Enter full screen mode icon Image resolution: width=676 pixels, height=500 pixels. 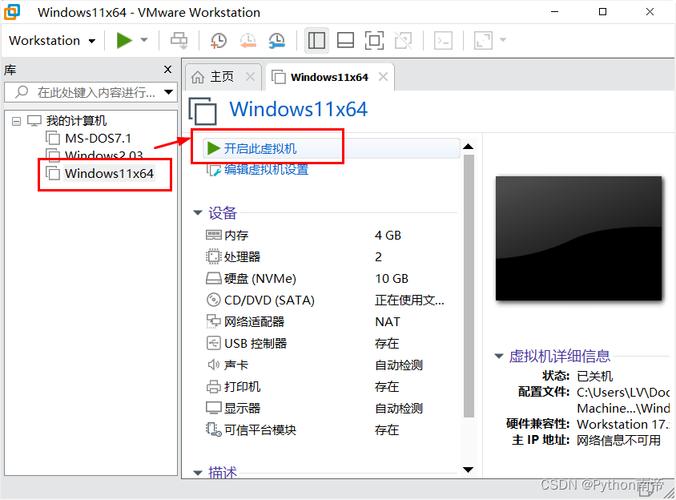coord(374,41)
